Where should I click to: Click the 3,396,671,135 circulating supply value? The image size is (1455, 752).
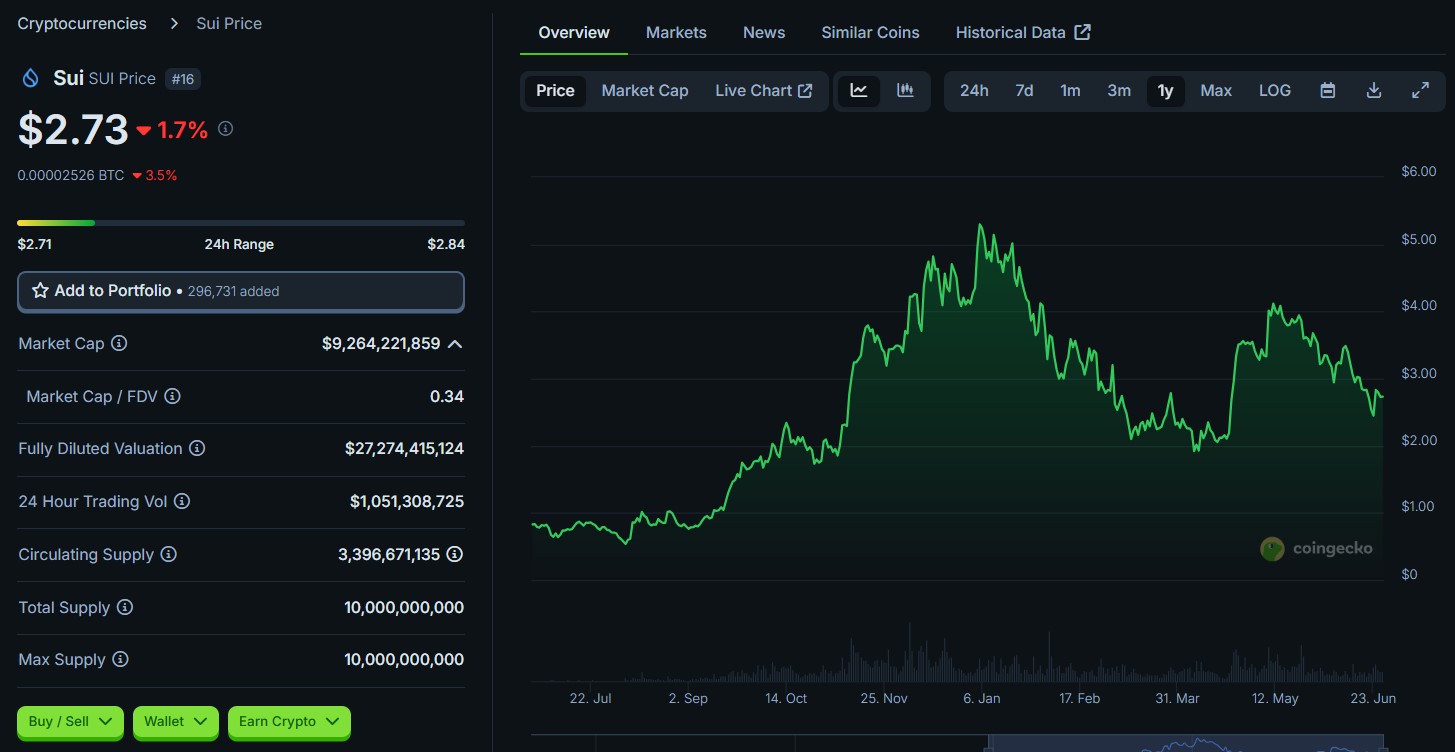point(389,554)
